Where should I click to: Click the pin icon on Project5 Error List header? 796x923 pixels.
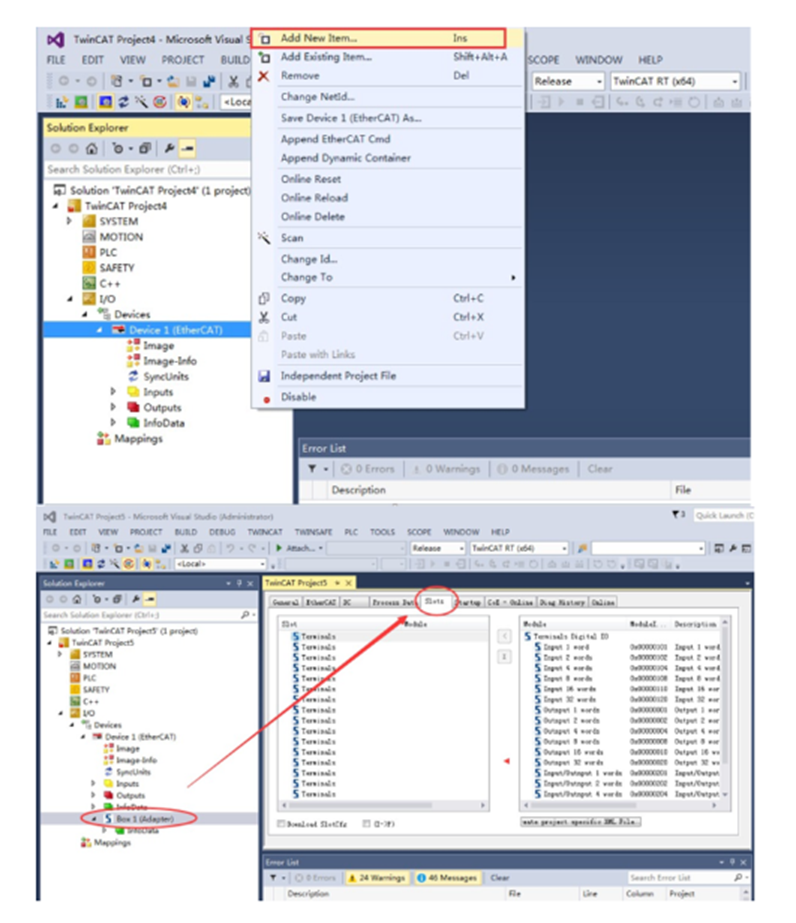pyautogui.click(x=732, y=862)
